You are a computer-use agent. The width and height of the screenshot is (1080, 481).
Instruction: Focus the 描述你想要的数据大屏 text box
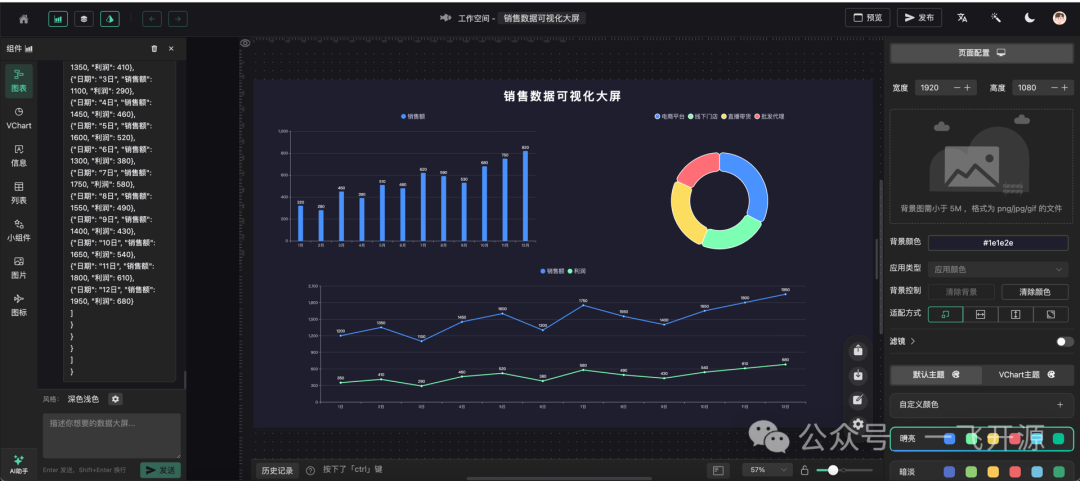112,436
